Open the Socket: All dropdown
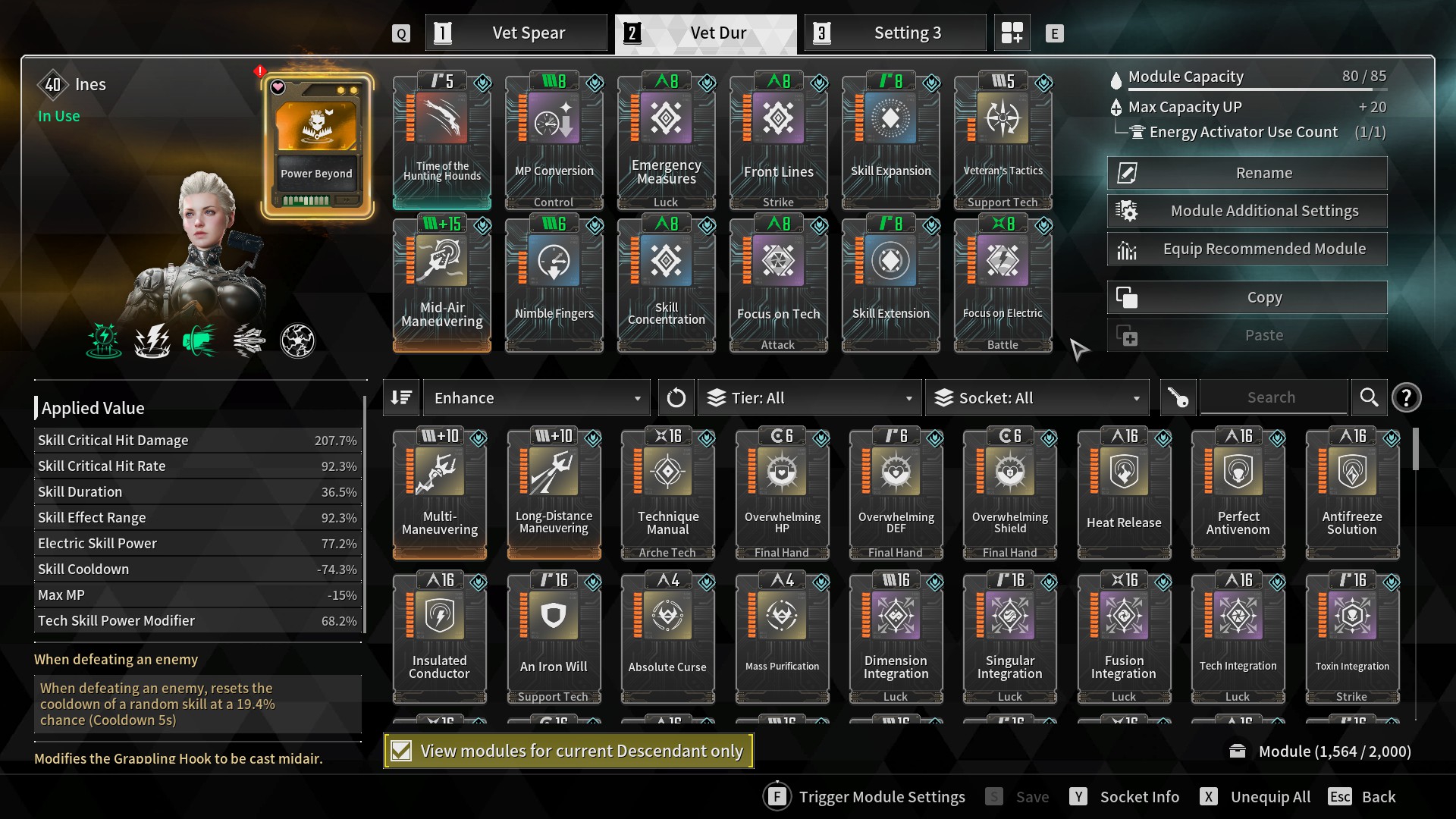Viewport: 1456px width, 819px height. click(1037, 397)
